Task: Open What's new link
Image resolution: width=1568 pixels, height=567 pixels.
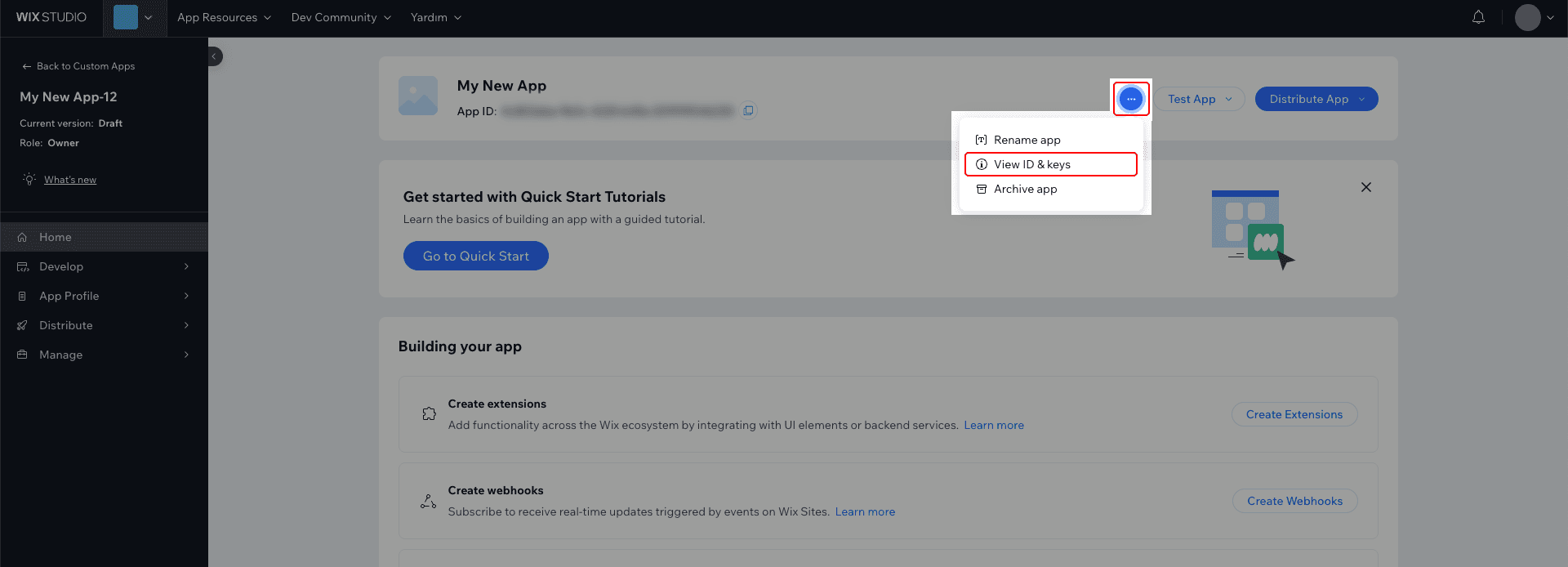Action: pyautogui.click(x=70, y=180)
